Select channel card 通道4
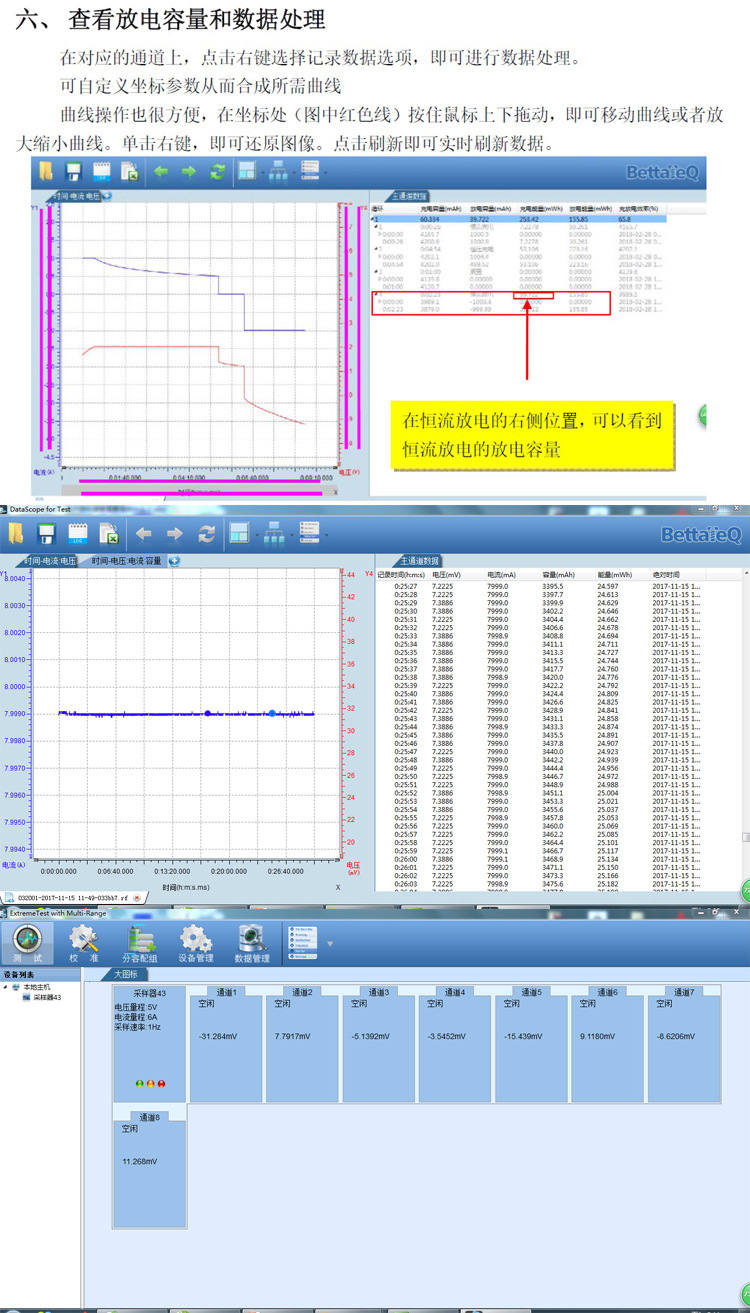Image resolution: width=750 pixels, height=1313 pixels. pyautogui.click(x=454, y=1044)
